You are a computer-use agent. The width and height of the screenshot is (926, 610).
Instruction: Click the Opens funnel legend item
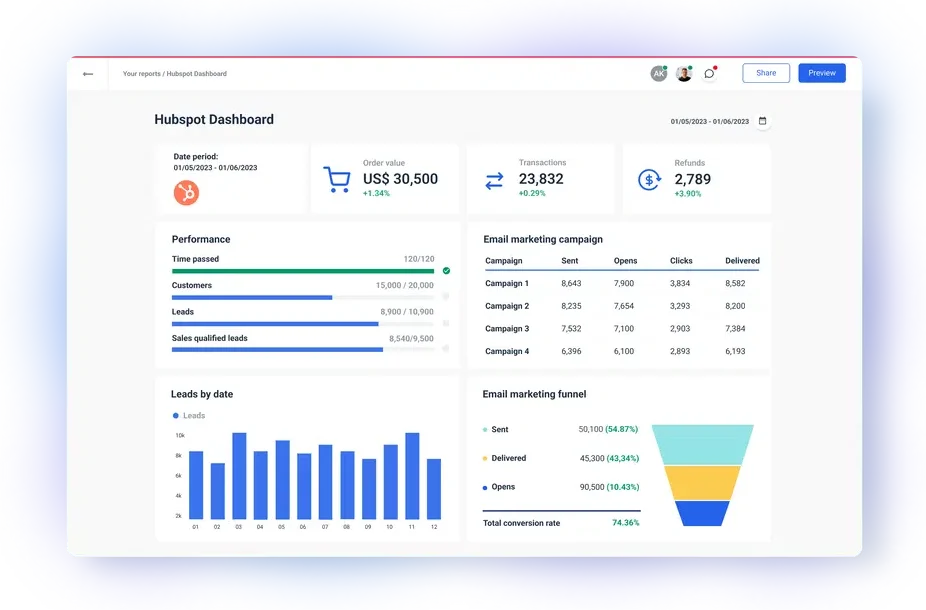click(499, 487)
